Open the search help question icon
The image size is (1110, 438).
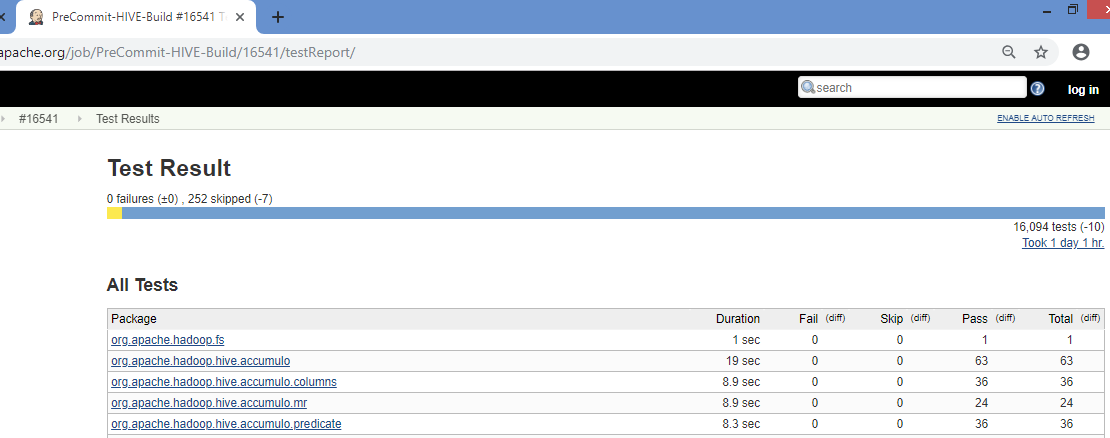click(1037, 88)
